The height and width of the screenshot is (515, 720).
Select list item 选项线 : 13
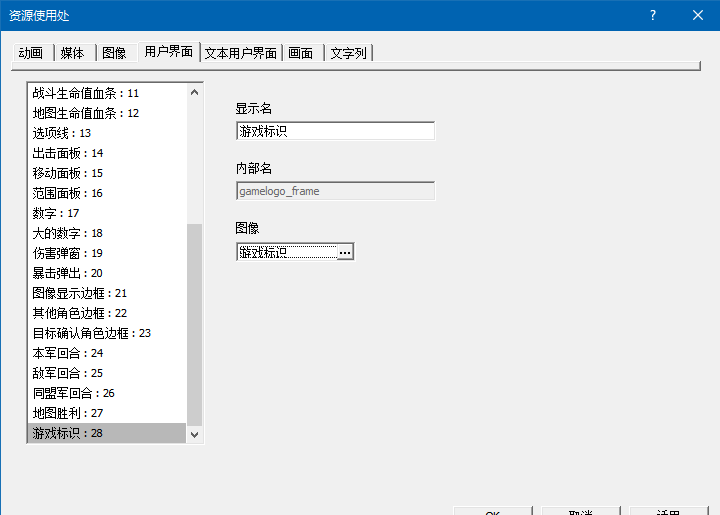[x=107, y=133]
